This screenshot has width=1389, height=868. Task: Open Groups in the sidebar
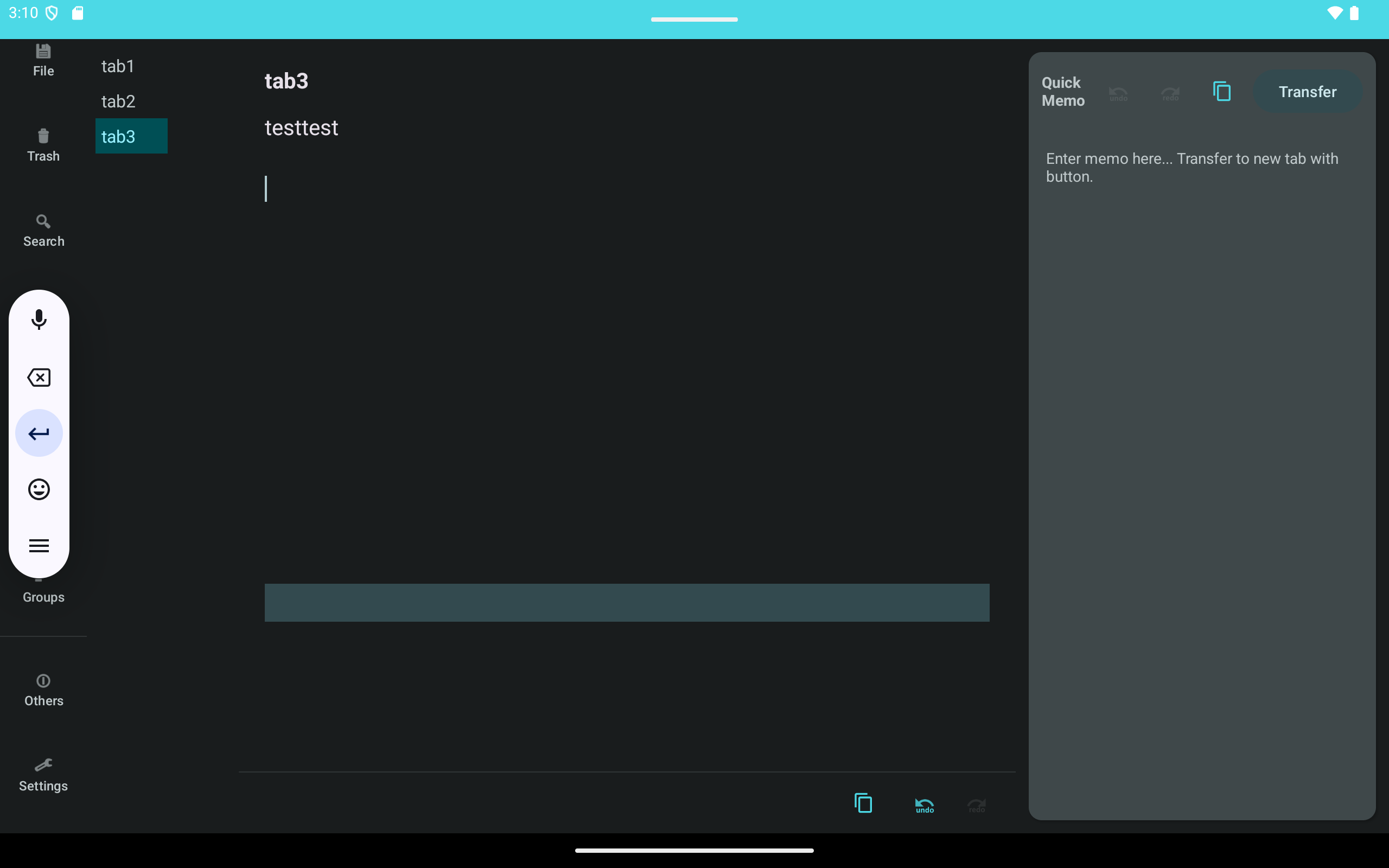(x=43, y=596)
